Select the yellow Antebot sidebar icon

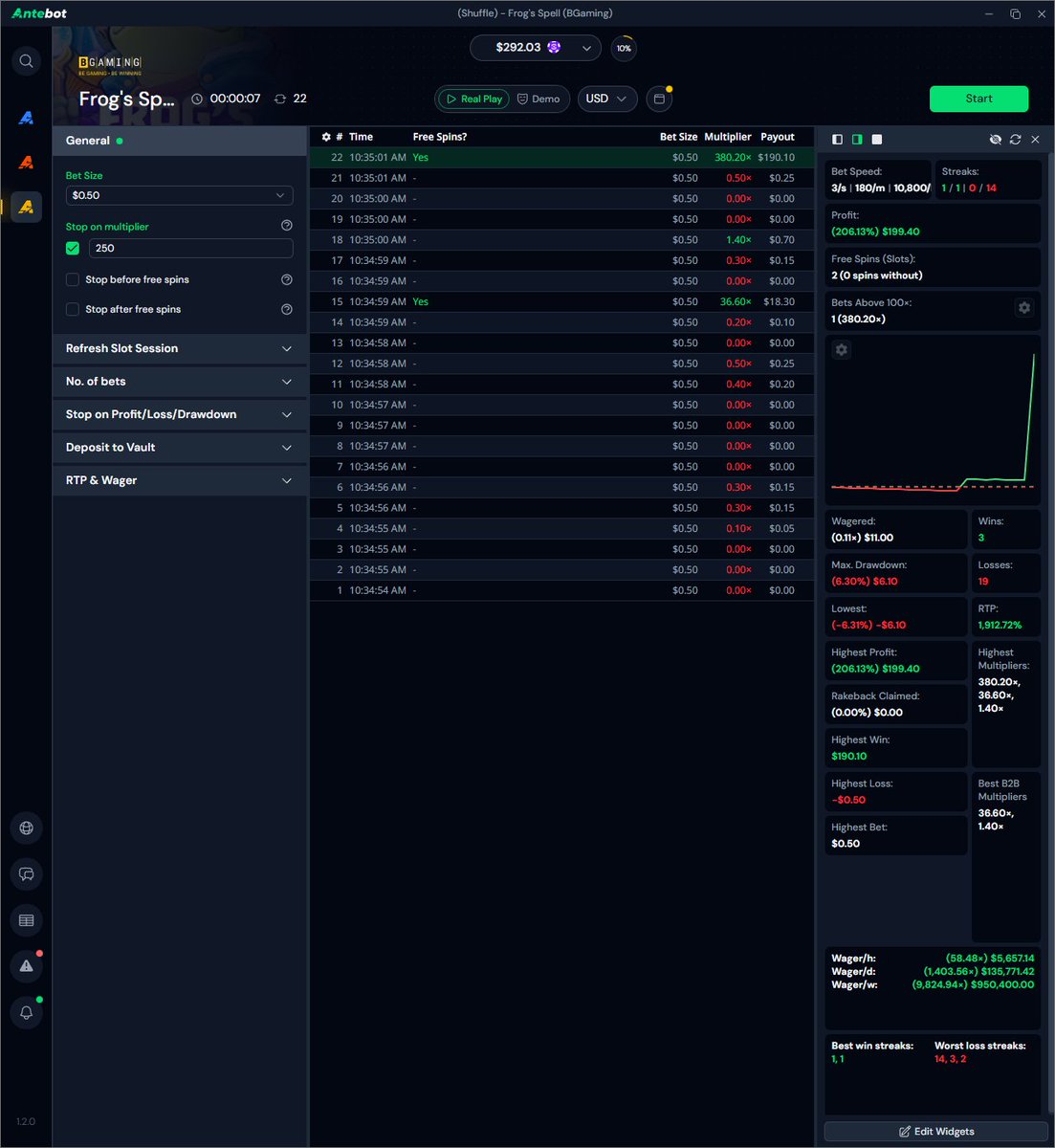tap(26, 207)
